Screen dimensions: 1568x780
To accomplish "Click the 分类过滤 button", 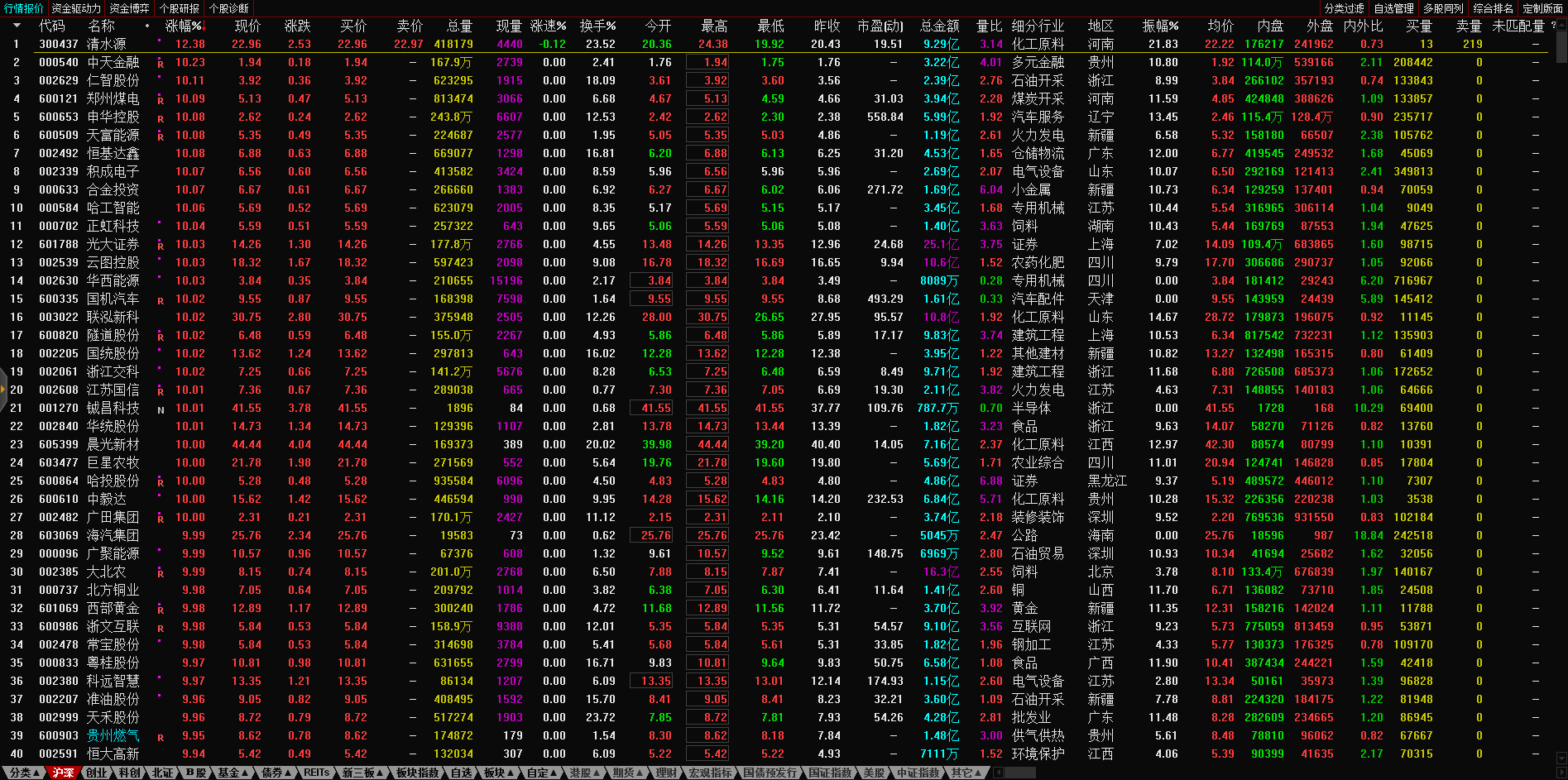I will [x=1344, y=8].
